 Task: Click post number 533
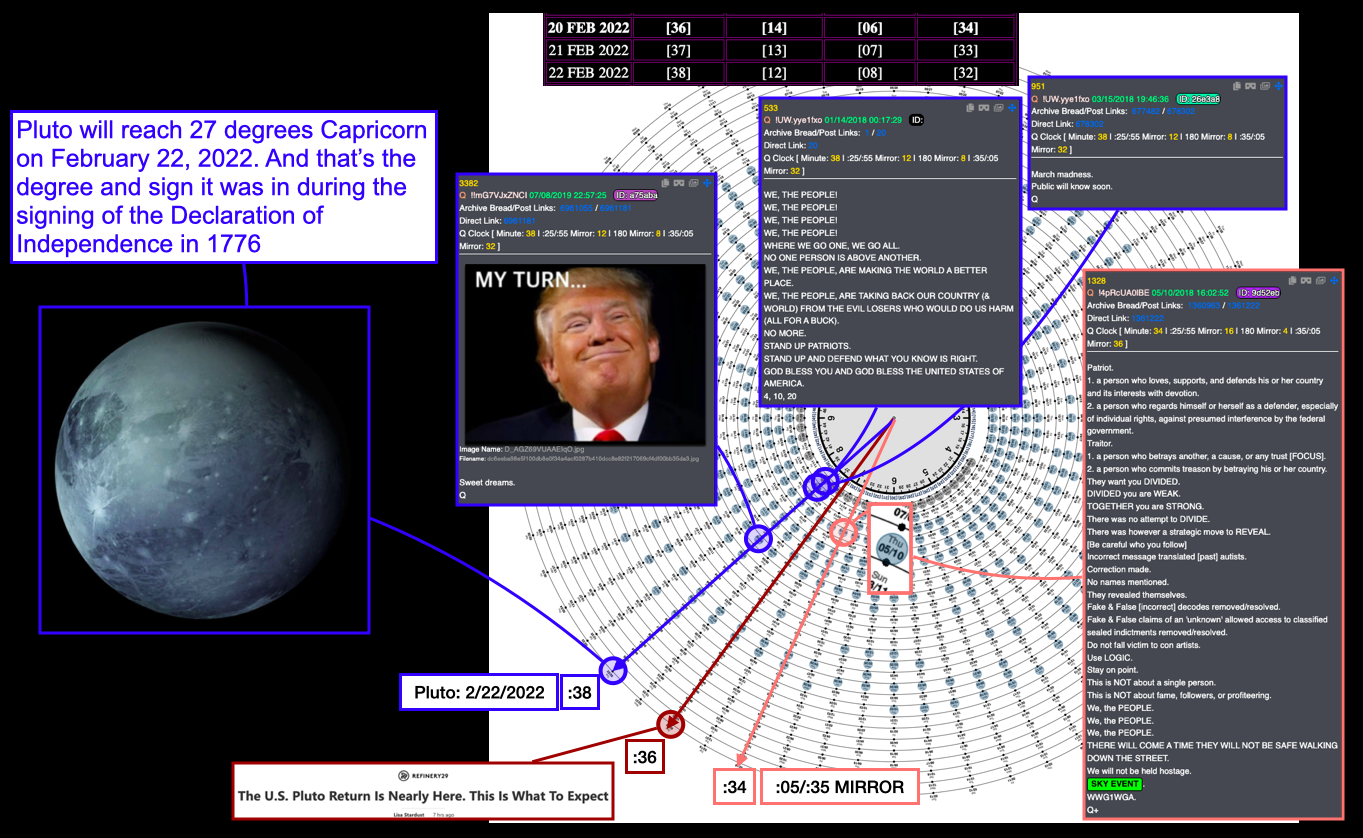pyautogui.click(x=770, y=108)
